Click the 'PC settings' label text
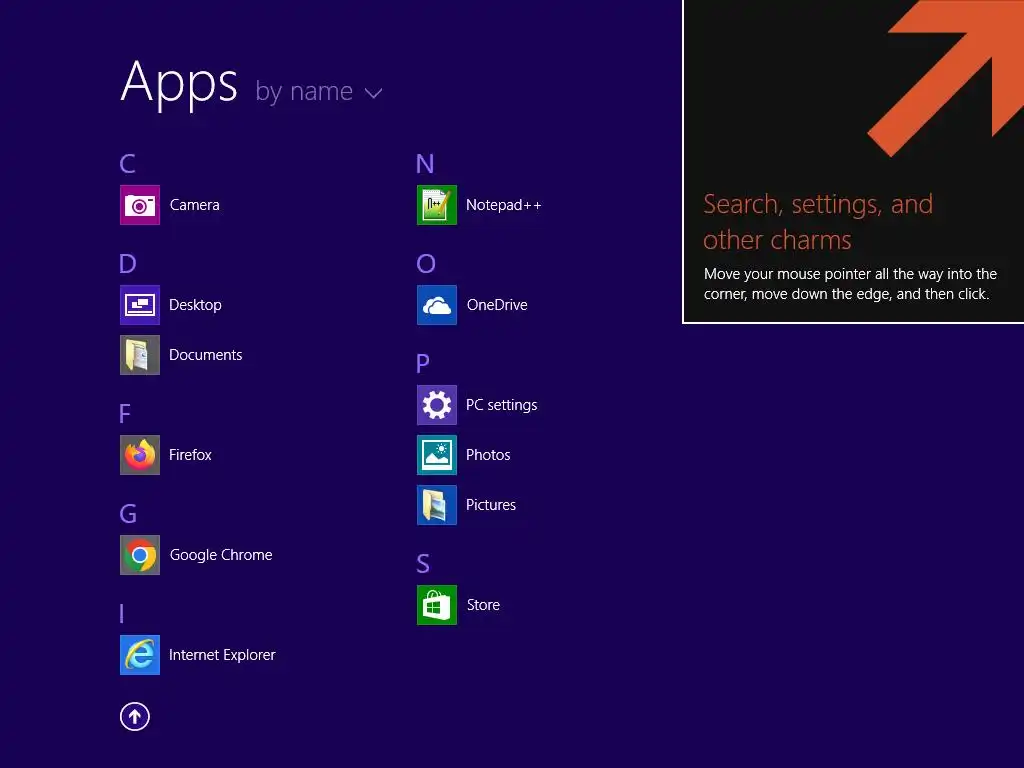 (502, 405)
